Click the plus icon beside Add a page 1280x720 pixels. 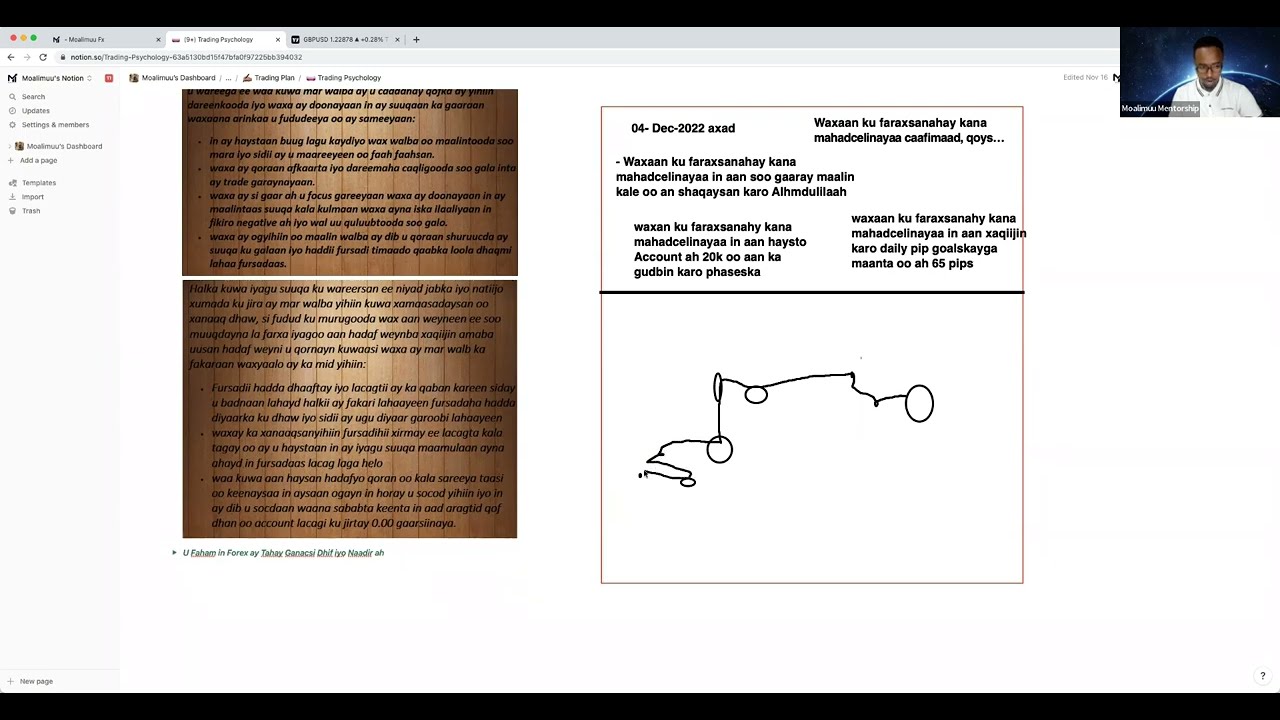pos(12,160)
